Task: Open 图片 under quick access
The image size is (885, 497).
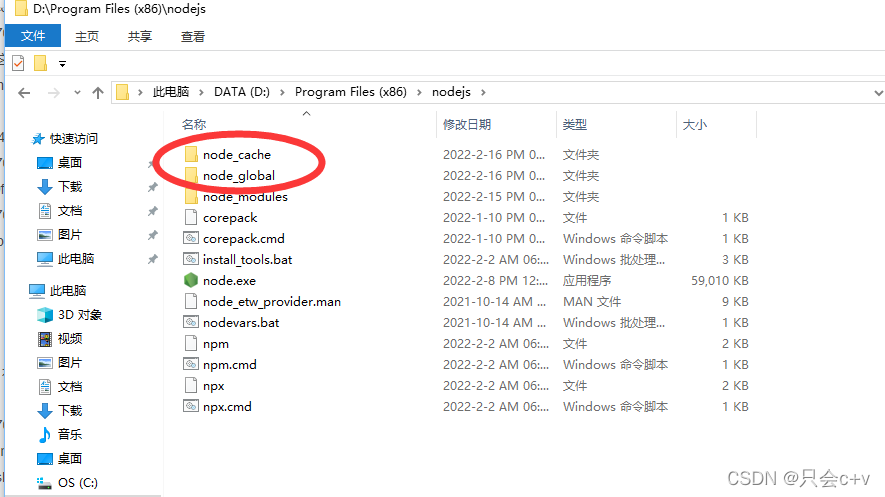Action: (x=70, y=235)
